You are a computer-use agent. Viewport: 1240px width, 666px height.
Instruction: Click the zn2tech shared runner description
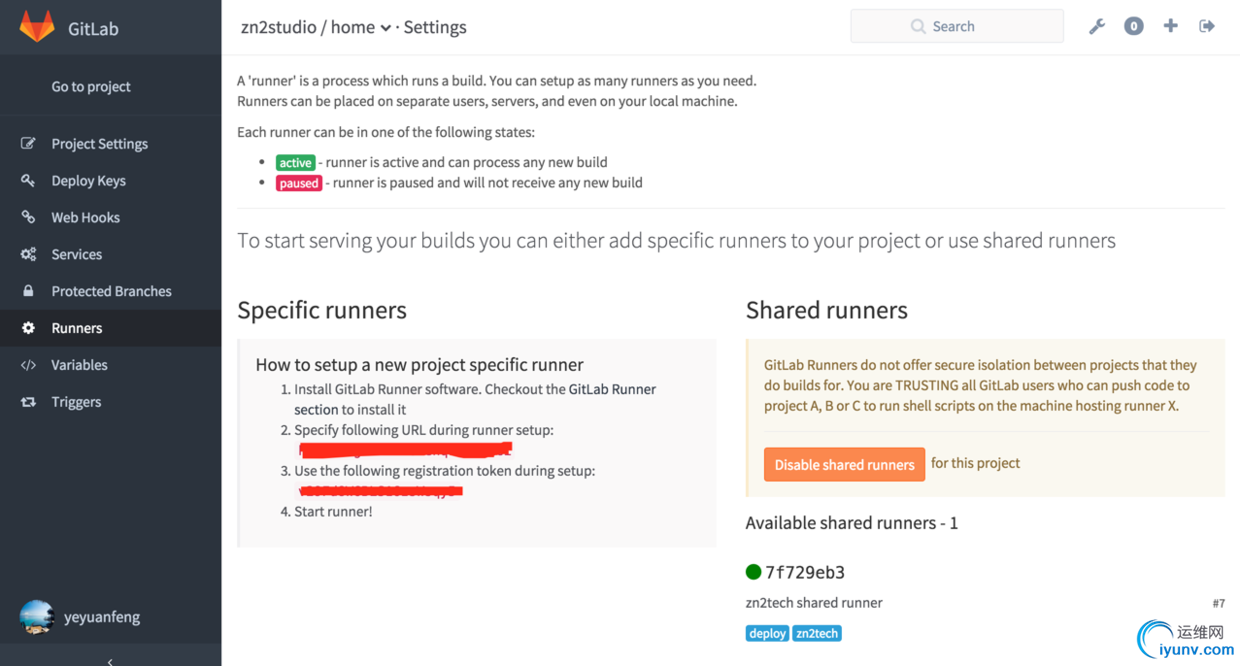[814, 603]
